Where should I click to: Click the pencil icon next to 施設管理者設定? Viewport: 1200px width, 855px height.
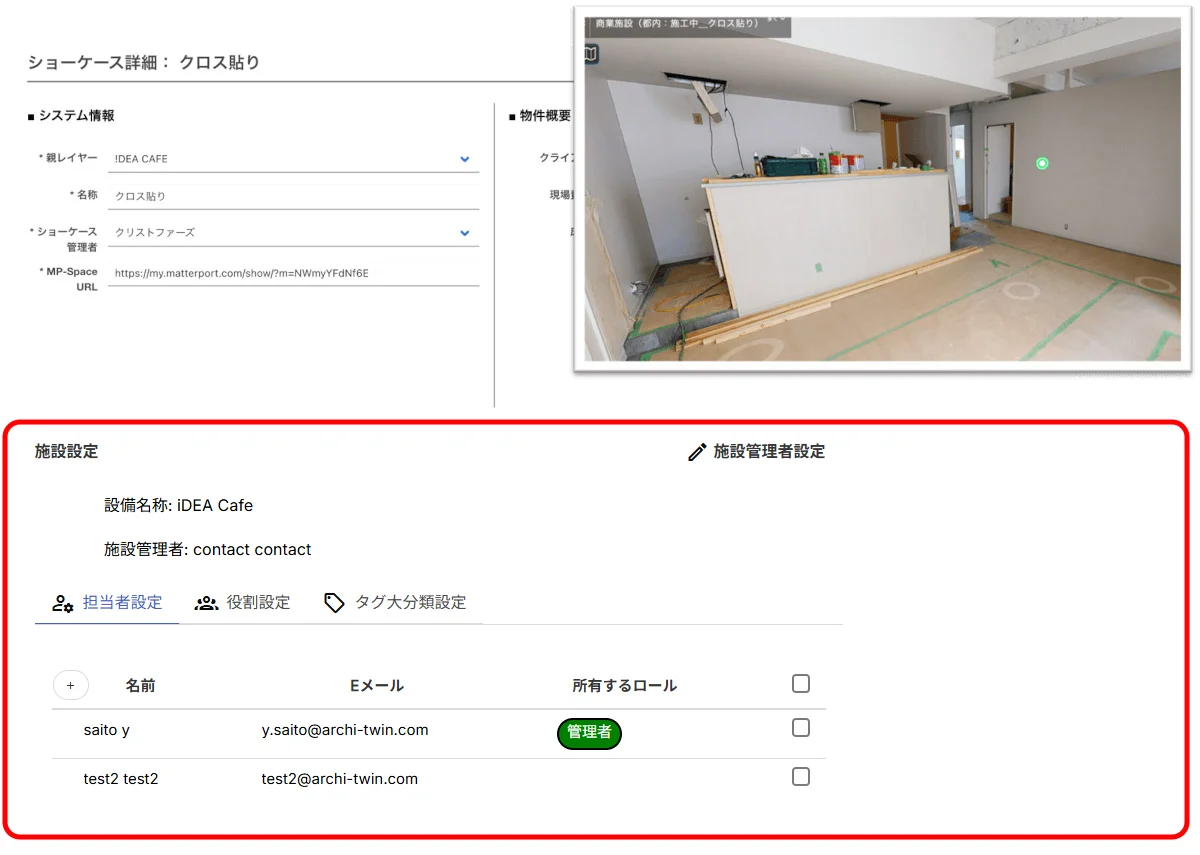[x=697, y=451]
